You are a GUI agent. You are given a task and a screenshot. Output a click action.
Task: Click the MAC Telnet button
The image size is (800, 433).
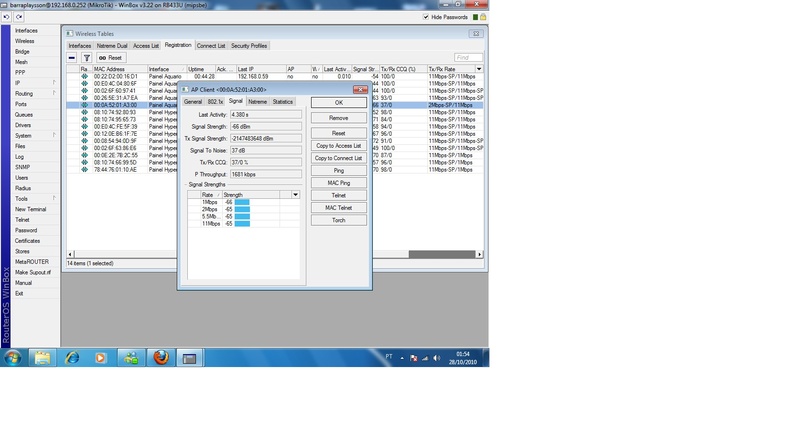pos(339,208)
